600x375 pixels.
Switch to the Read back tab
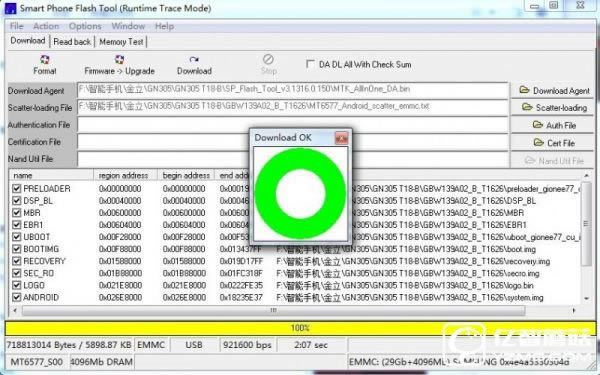(72, 41)
